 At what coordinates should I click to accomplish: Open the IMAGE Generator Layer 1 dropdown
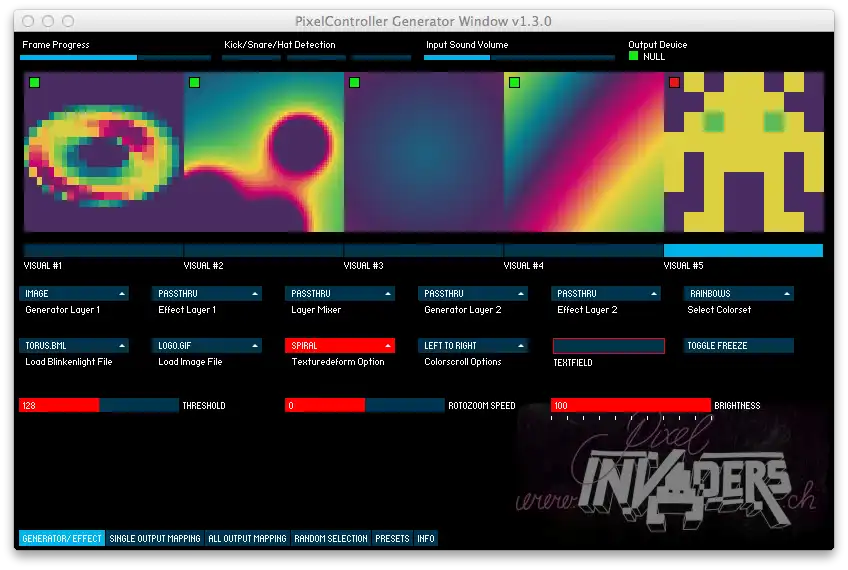click(74, 294)
